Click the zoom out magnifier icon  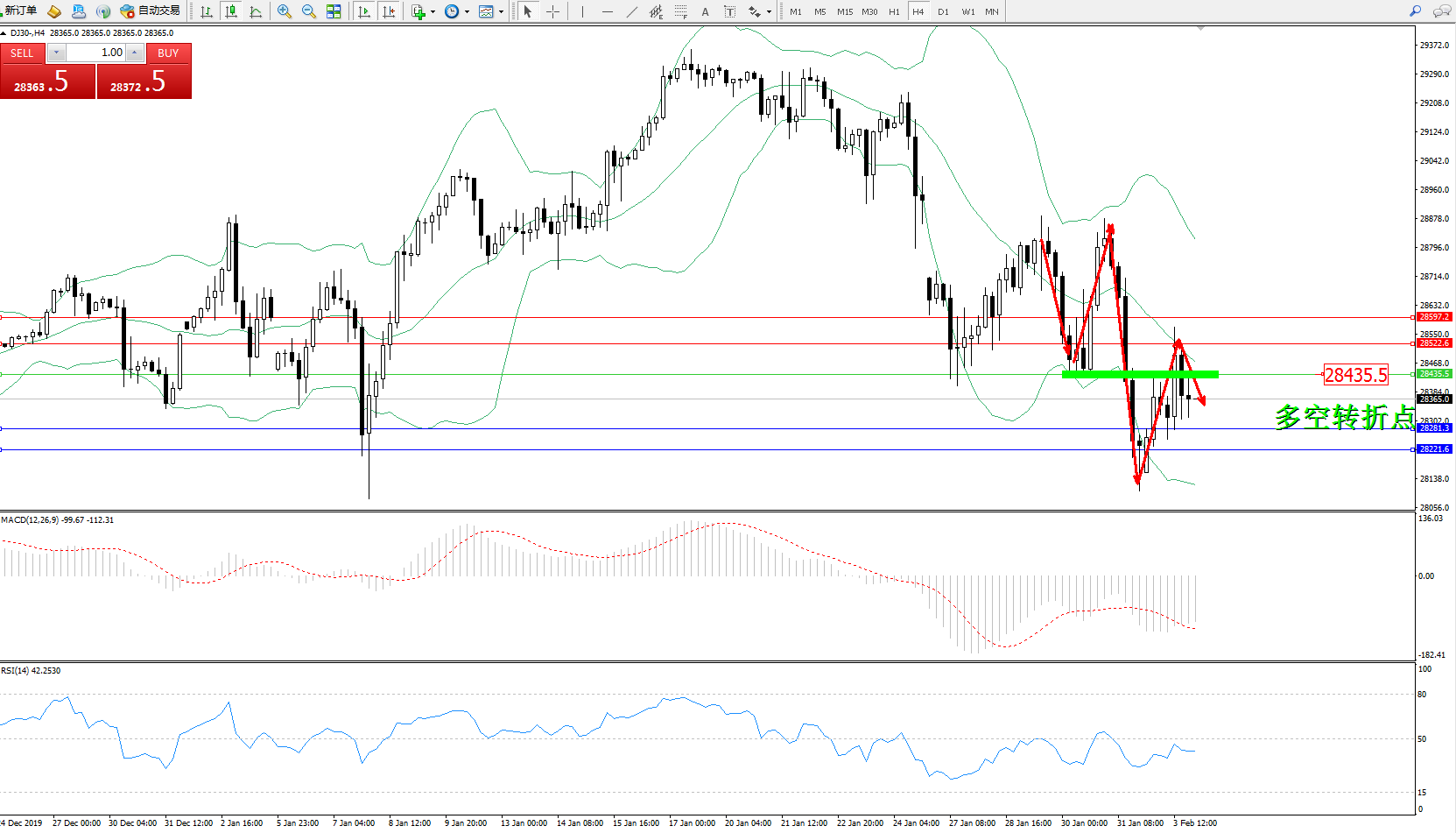[309, 11]
